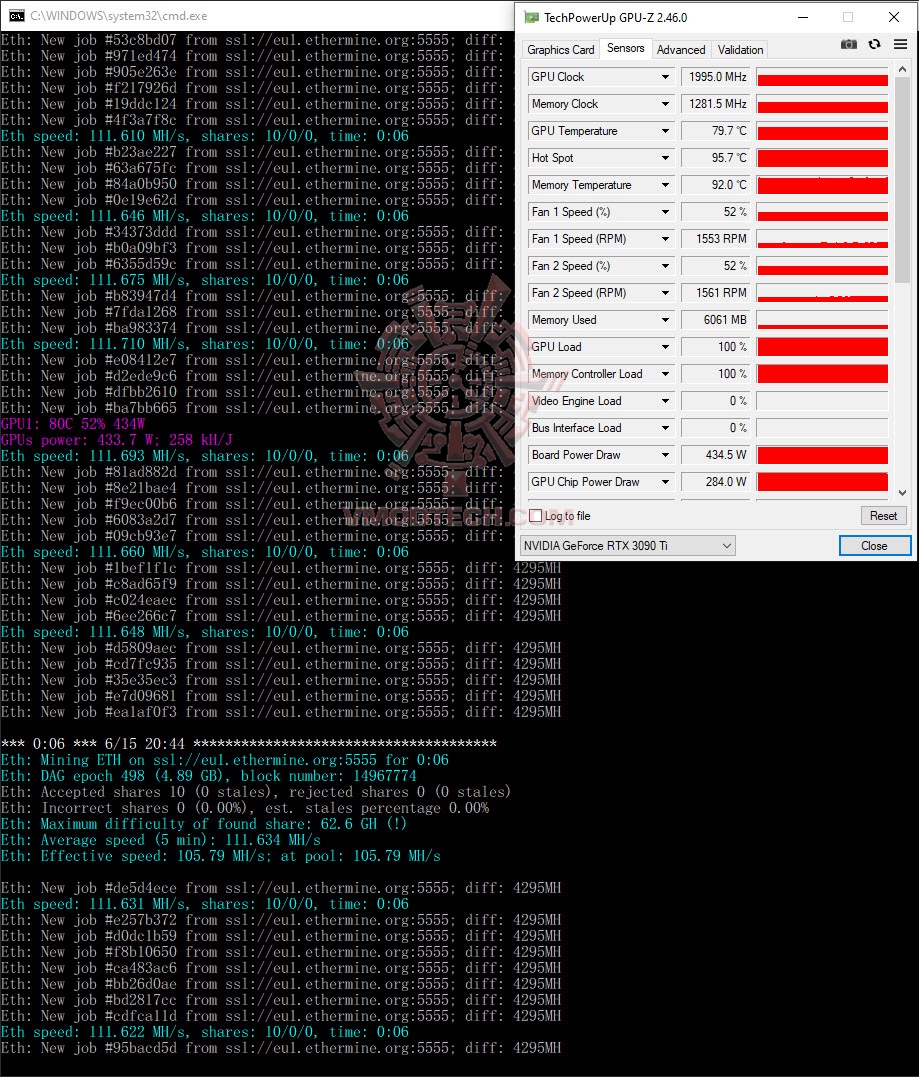Viewport: 919px width, 1077px height.
Task: Click the "GPUs power: 433.7 W" line in cmd
Action: tap(117, 440)
